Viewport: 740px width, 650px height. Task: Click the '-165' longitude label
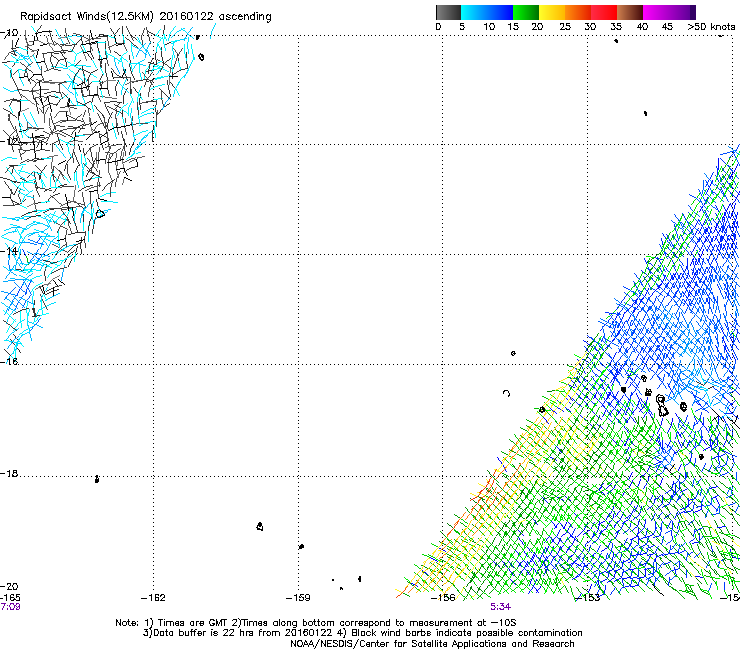[x=10, y=598]
